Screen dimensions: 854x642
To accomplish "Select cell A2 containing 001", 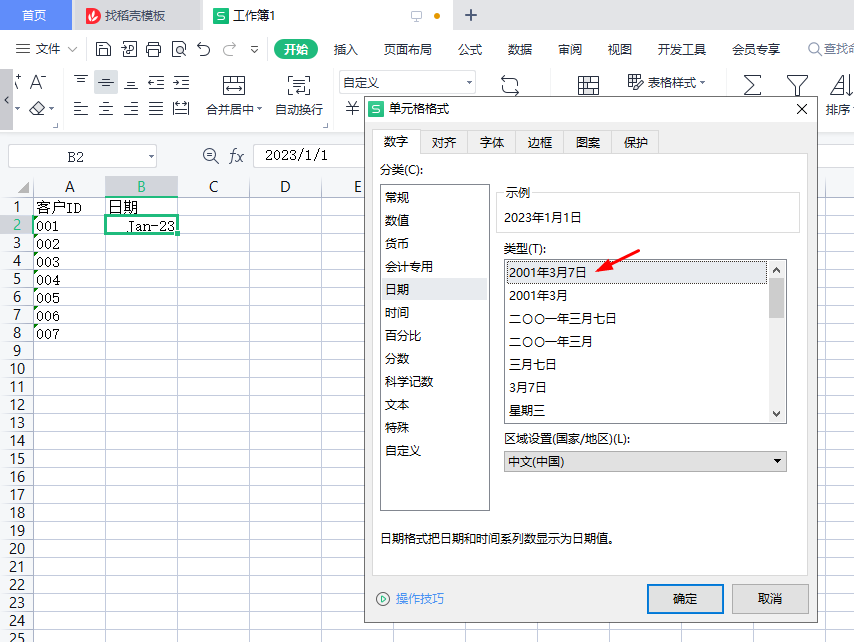I will pyautogui.click(x=69, y=225).
